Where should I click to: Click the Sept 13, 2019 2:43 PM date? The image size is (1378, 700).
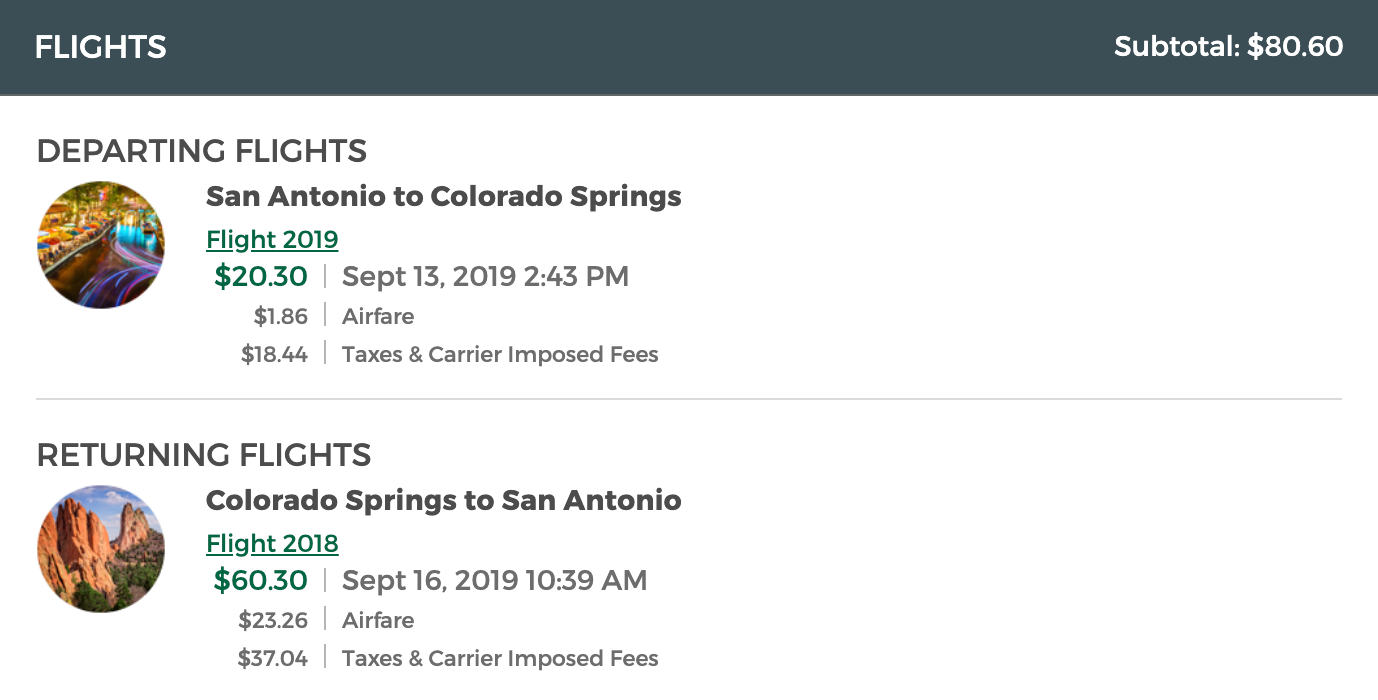pyautogui.click(x=486, y=277)
